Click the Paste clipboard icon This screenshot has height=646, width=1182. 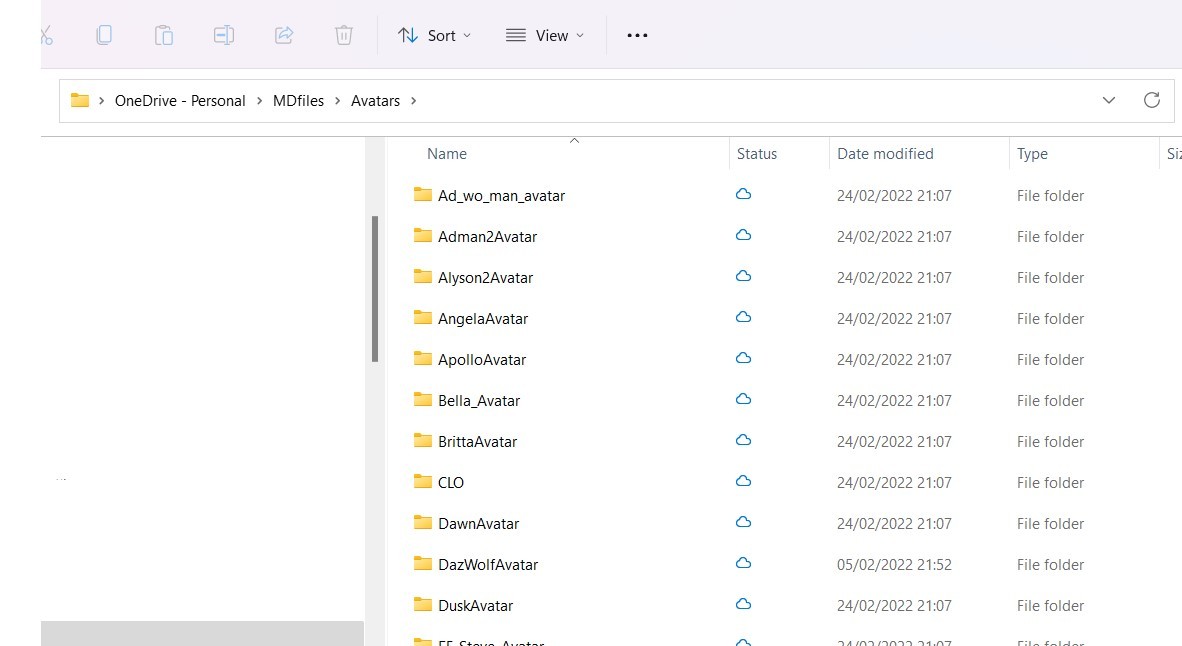pyautogui.click(x=164, y=35)
